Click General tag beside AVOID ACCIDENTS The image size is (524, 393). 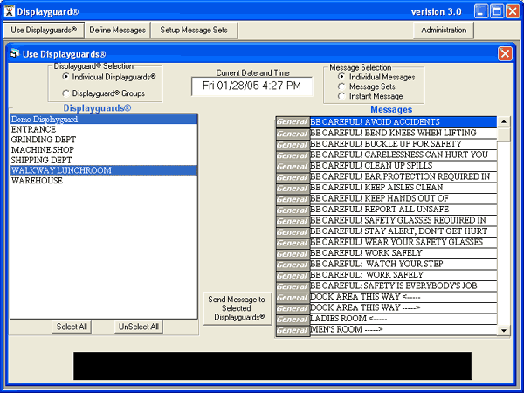[x=293, y=122]
